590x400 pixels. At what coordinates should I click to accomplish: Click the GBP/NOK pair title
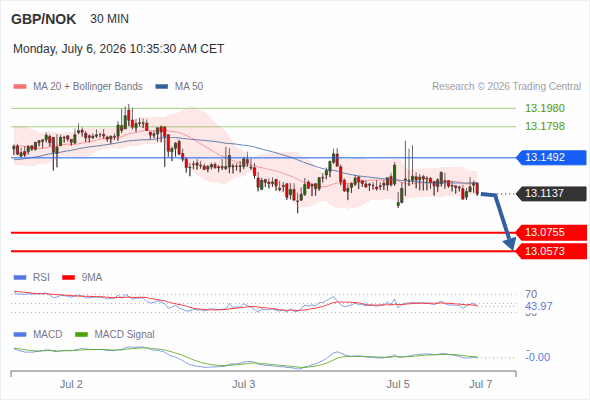click(x=44, y=19)
